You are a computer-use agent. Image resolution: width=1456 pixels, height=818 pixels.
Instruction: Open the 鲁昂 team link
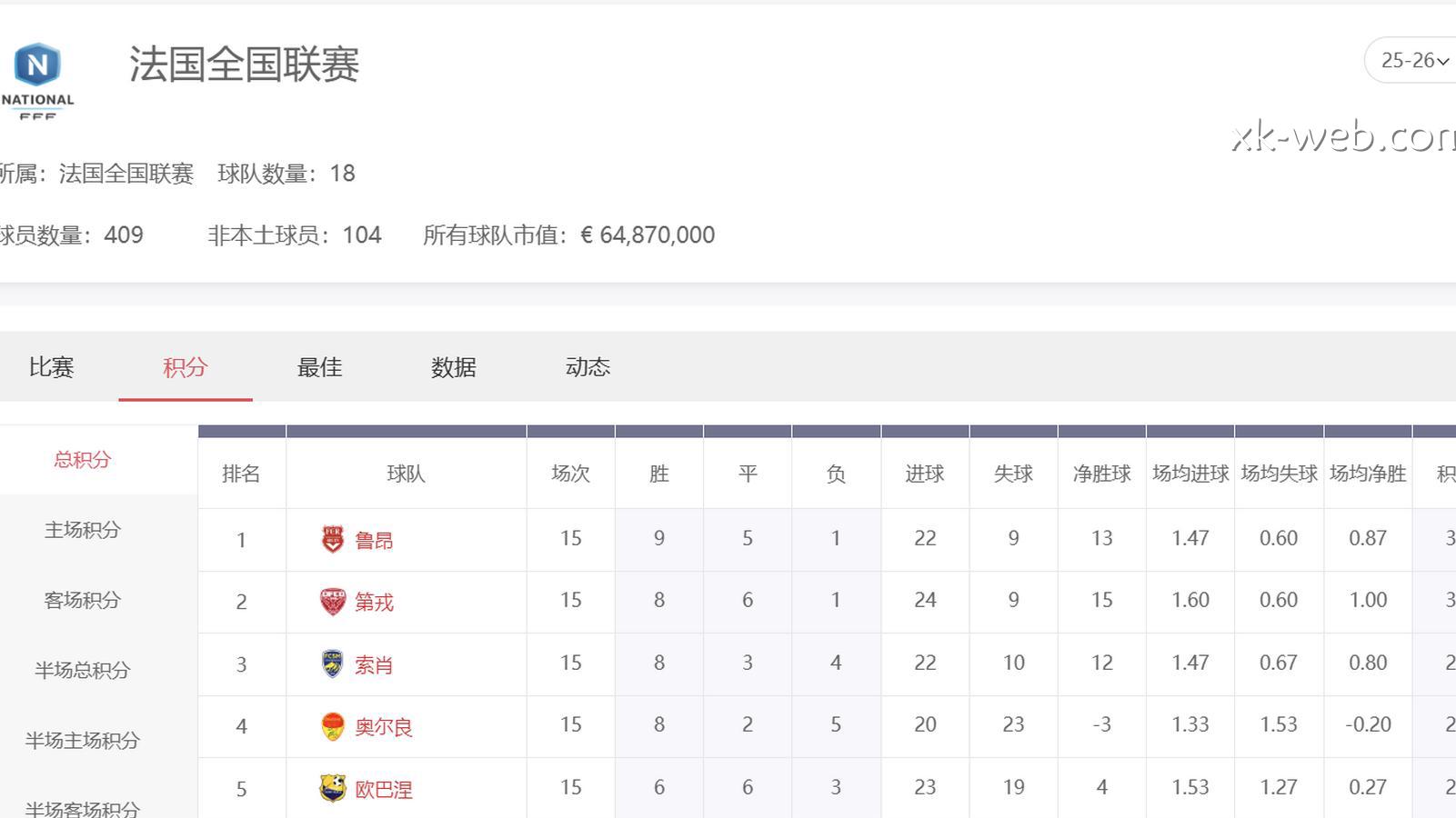[374, 541]
